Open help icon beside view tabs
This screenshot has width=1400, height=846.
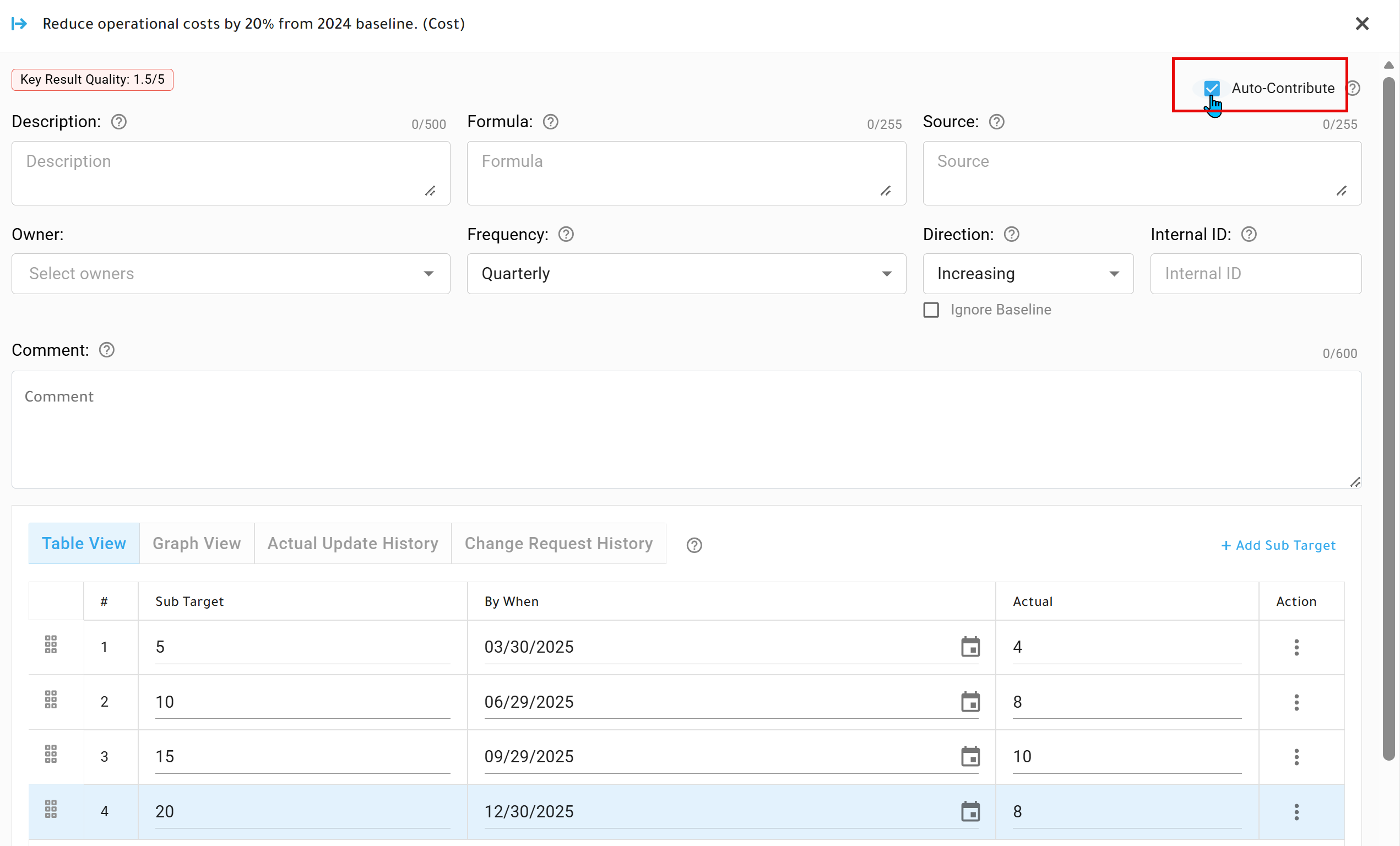(694, 545)
